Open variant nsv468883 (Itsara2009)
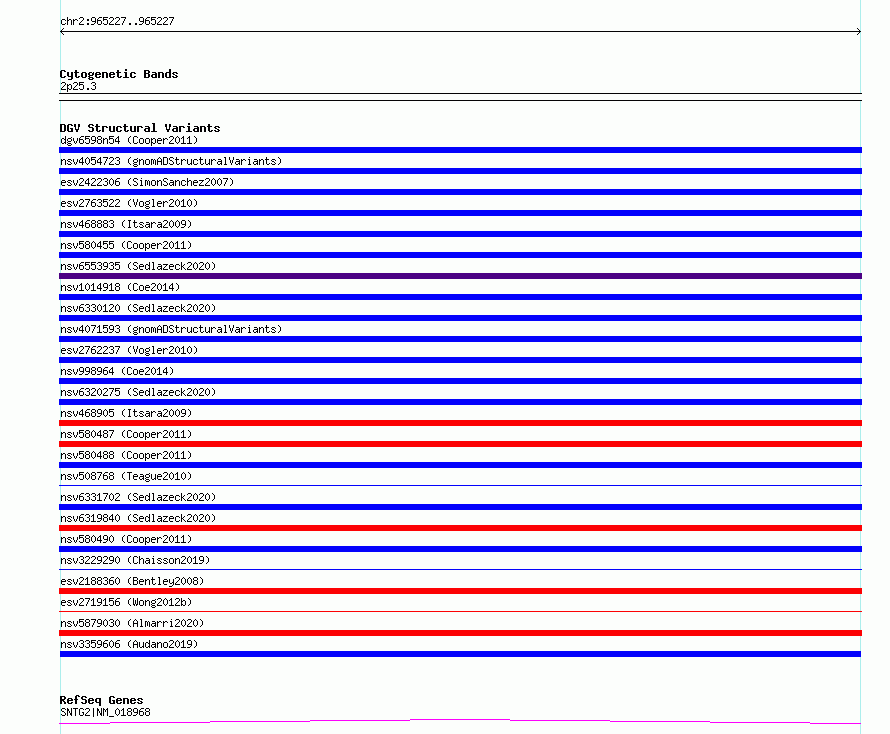The height and width of the screenshot is (734, 890). point(126,224)
